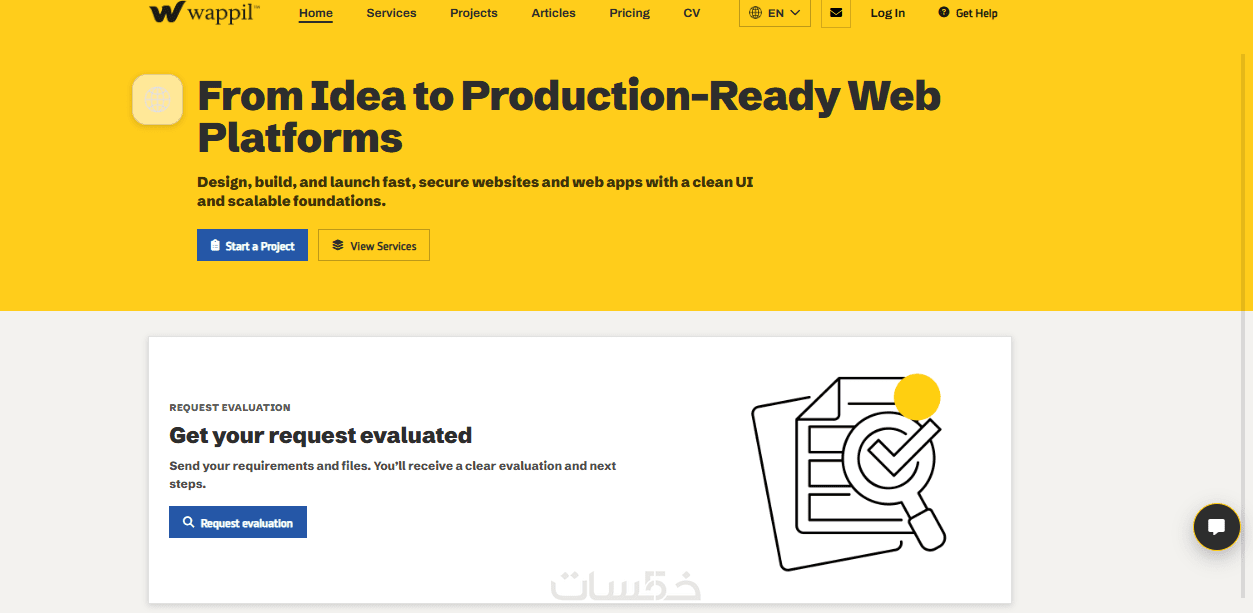Click the question mark help icon
This screenshot has height=613, width=1253.
tap(944, 13)
